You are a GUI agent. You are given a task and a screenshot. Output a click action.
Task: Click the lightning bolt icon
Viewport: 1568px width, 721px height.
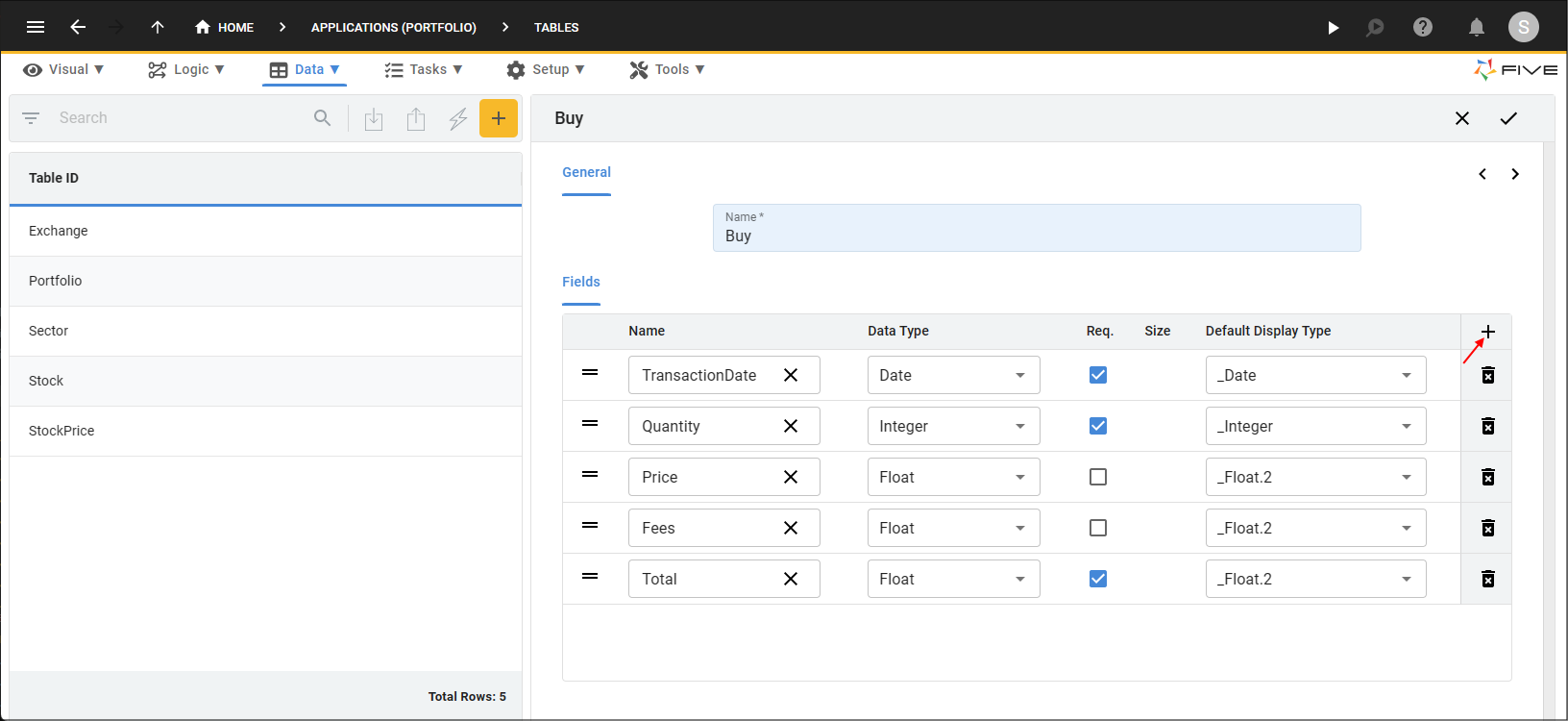click(x=458, y=118)
